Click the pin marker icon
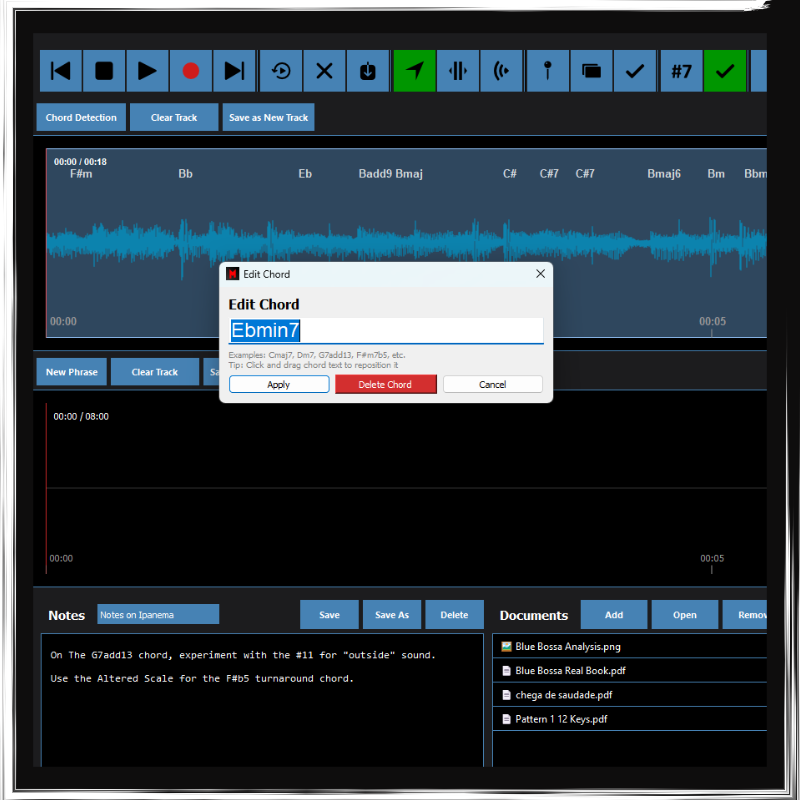The height and width of the screenshot is (800, 800). (x=548, y=71)
